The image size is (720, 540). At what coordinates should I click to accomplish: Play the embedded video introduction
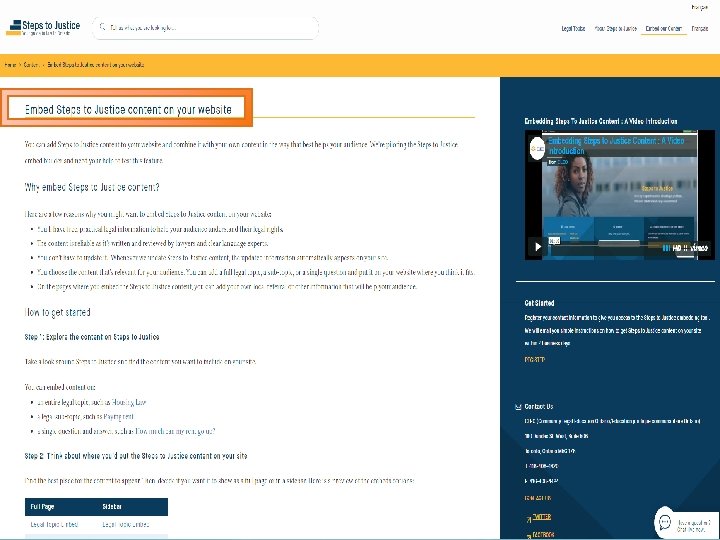(x=537, y=247)
